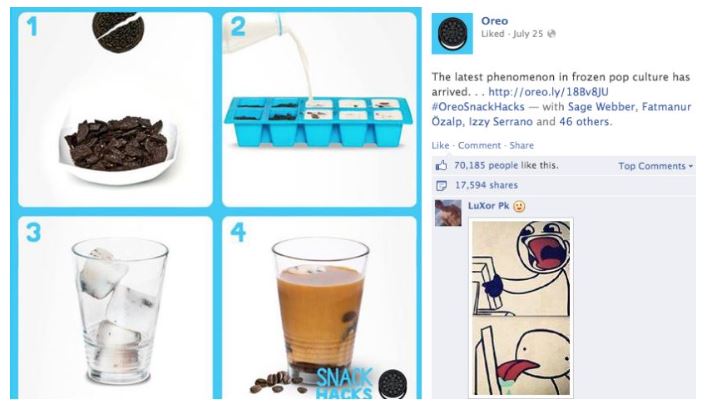Open the Oreo page name link
This screenshot has height=409, width=707.
(x=494, y=21)
